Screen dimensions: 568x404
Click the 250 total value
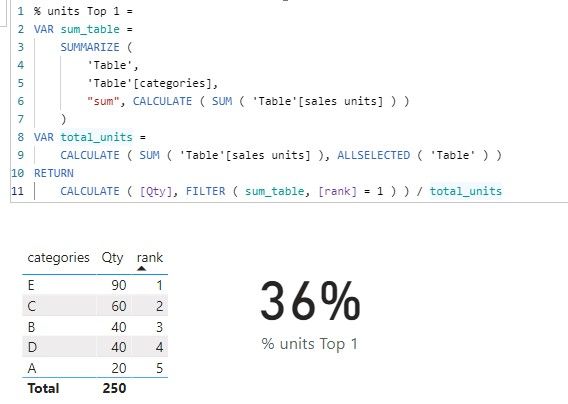click(x=114, y=388)
